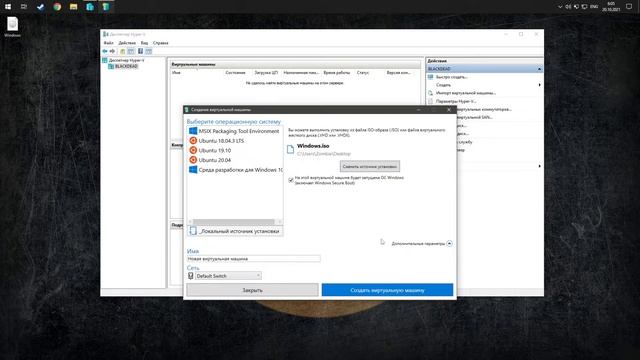Select Локальный источник установки
The width and height of the screenshot is (640, 360).
coord(235,231)
